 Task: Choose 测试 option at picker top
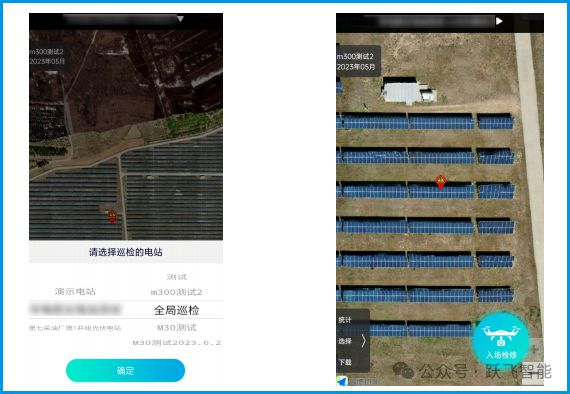click(x=177, y=277)
